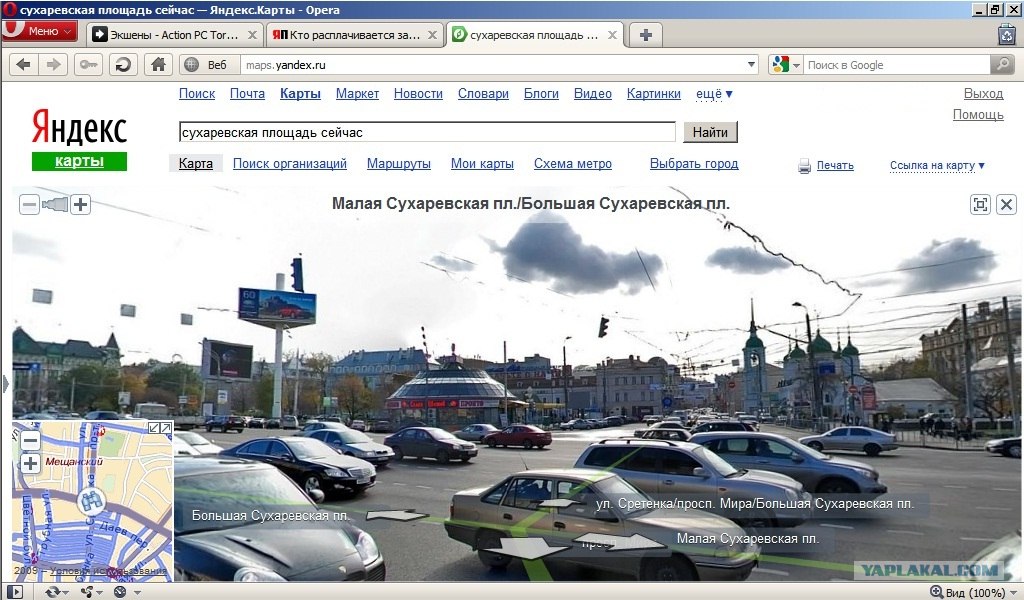
Task: Toggle the Opera side panel button
Action: tap(15, 591)
